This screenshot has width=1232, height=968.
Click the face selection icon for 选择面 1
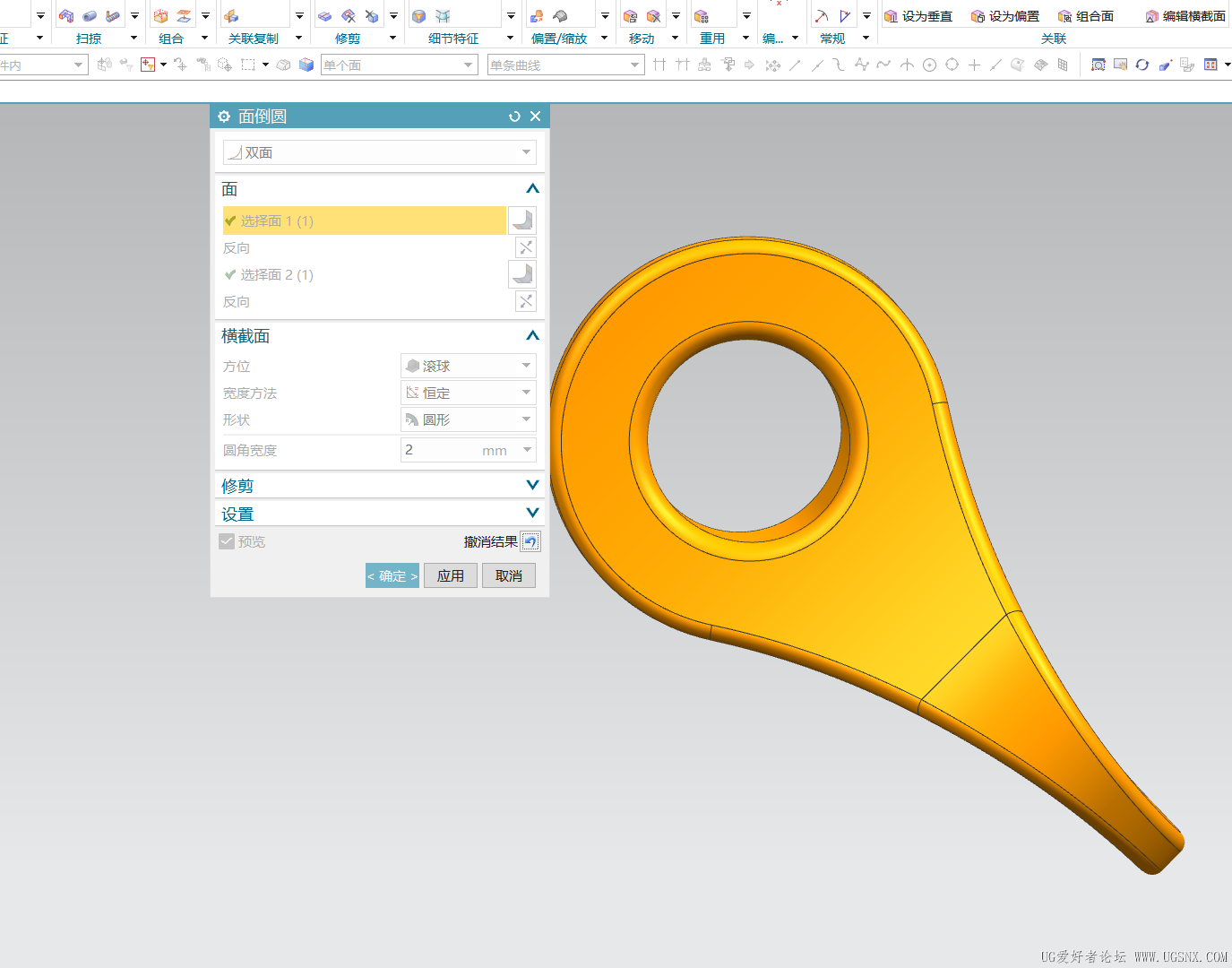(521, 220)
